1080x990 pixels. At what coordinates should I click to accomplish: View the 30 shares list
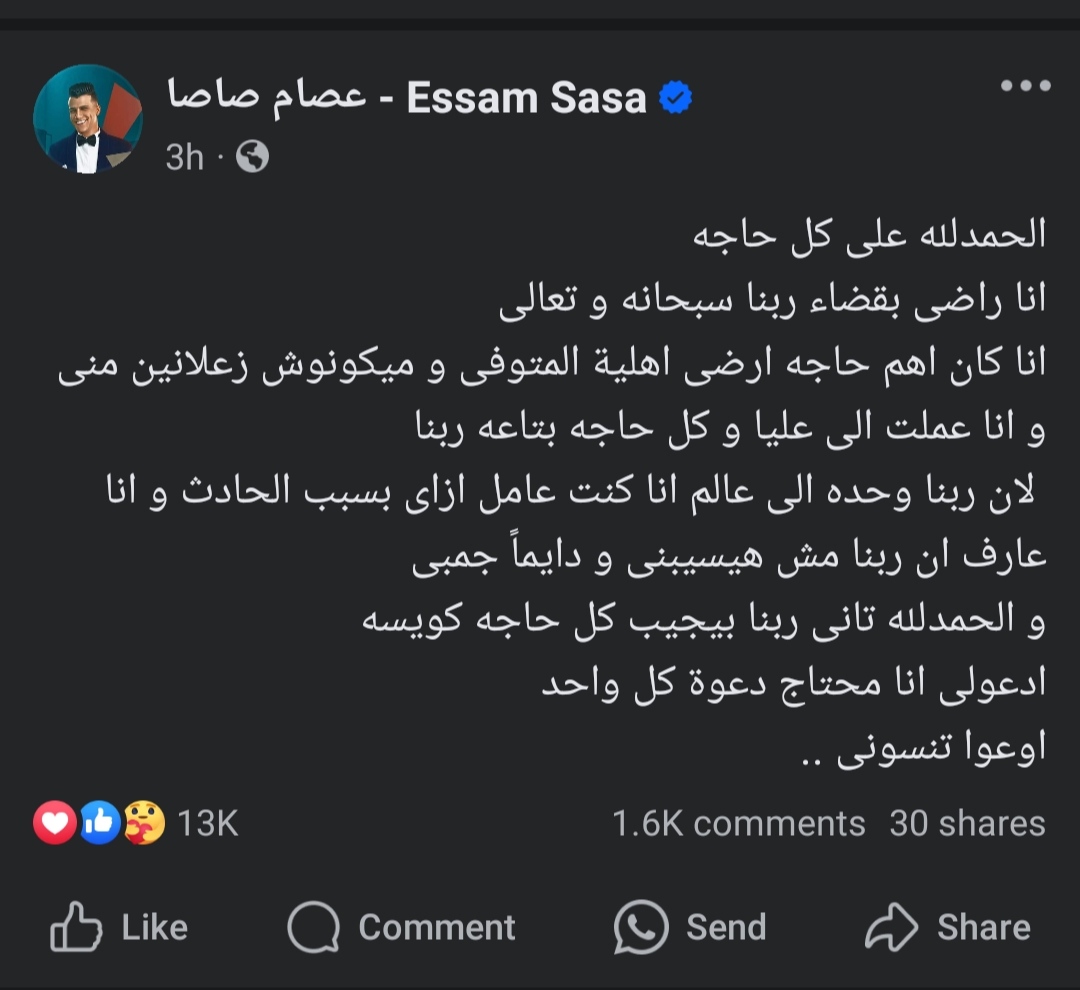point(967,823)
